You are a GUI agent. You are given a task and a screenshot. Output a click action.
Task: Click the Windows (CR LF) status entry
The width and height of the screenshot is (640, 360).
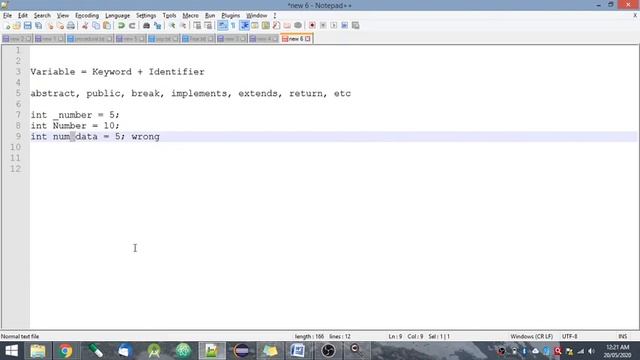pyautogui.click(x=531, y=336)
